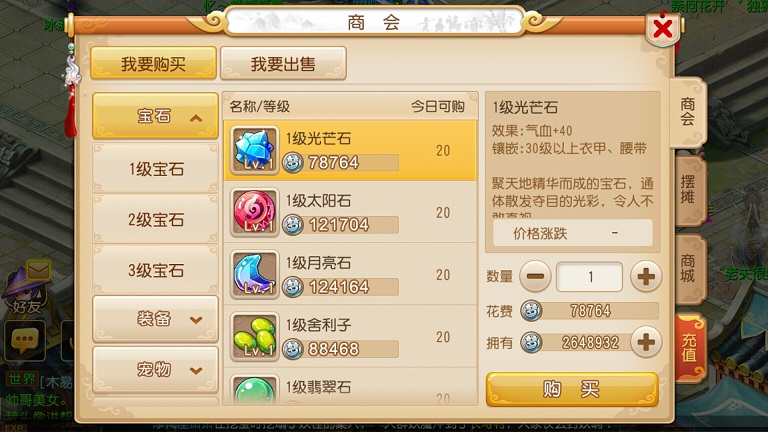Open the 商城 side tab
This screenshot has width=768, height=432.
coord(689,268)
